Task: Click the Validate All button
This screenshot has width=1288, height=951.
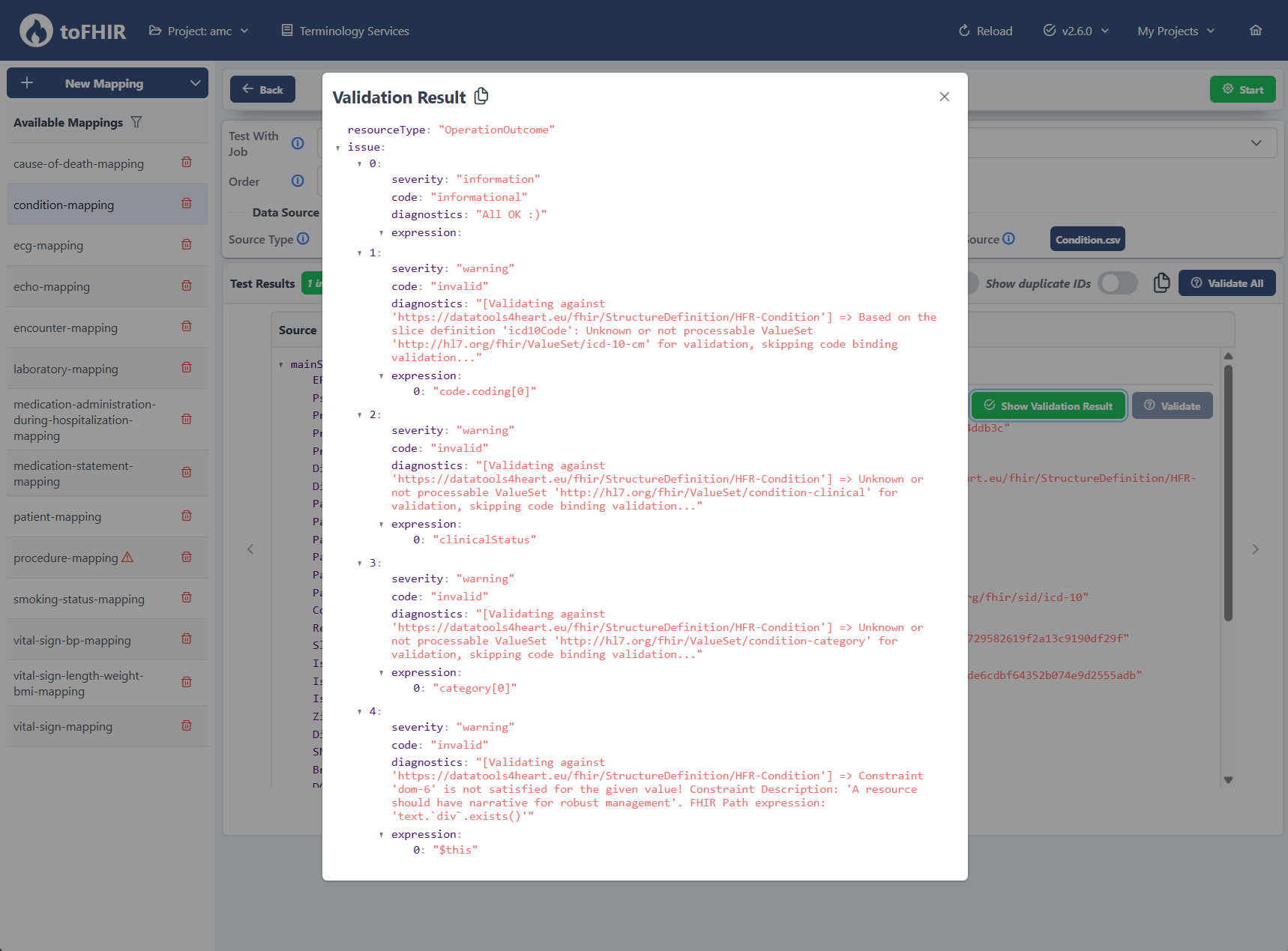Action: point(1227,283)
